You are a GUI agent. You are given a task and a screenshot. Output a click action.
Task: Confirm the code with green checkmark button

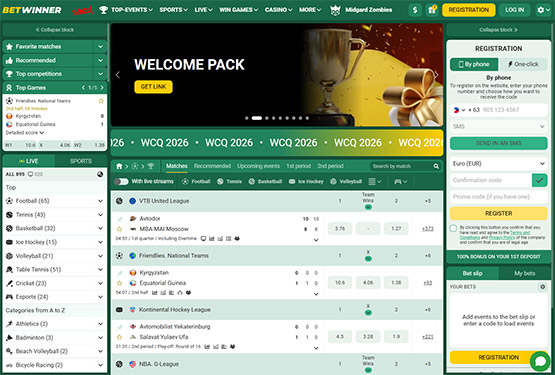point(539,180)
